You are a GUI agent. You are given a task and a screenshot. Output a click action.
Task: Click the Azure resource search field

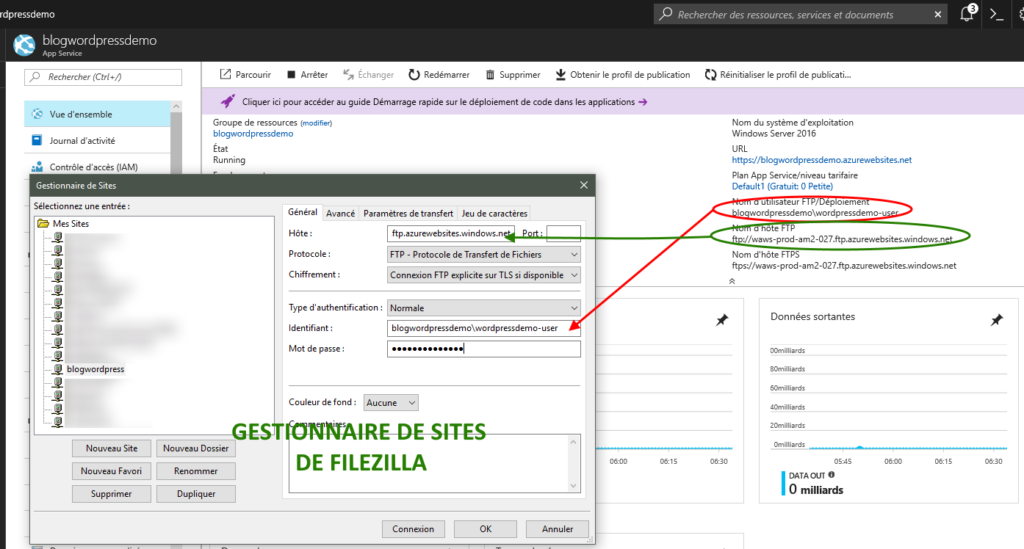click(800, 14)
